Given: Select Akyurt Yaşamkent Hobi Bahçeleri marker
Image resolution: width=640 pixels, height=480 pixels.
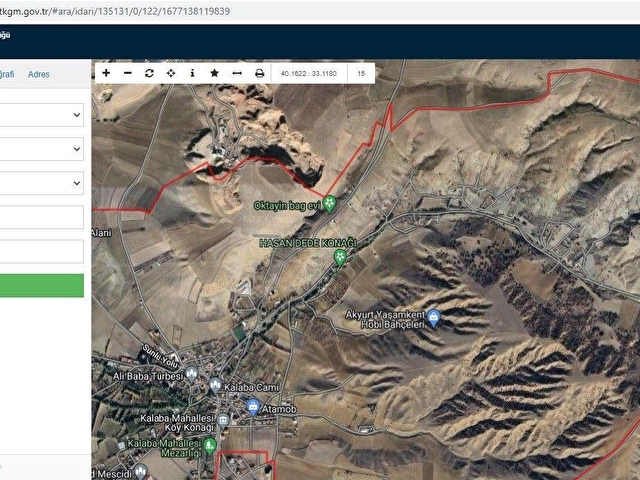Looking at the screenshot, I should click(x=434, y=318).
